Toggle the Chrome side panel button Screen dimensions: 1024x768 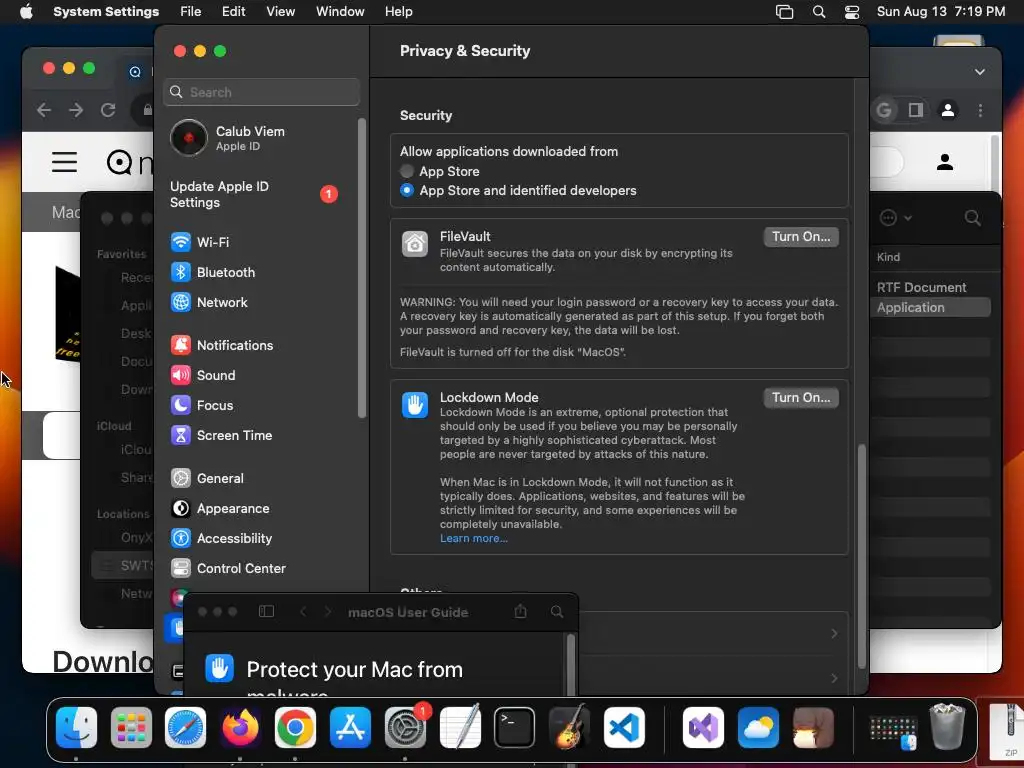pos(916,110)
